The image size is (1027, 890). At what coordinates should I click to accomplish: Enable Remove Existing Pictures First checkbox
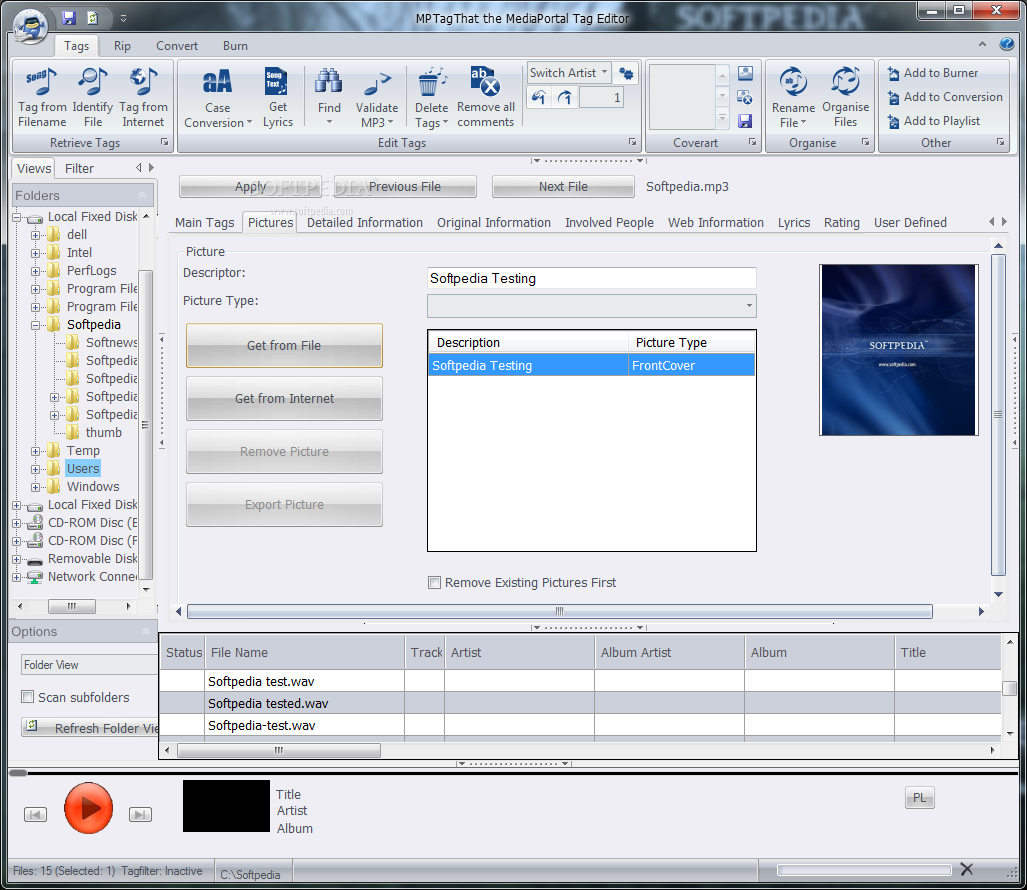click(434, 582)
